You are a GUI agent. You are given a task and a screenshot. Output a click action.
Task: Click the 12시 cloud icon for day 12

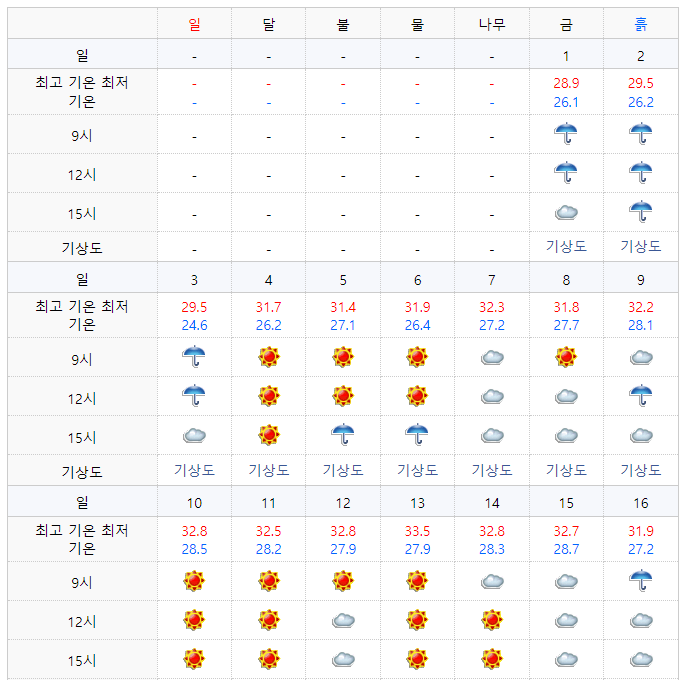click(x=343, y=621)
